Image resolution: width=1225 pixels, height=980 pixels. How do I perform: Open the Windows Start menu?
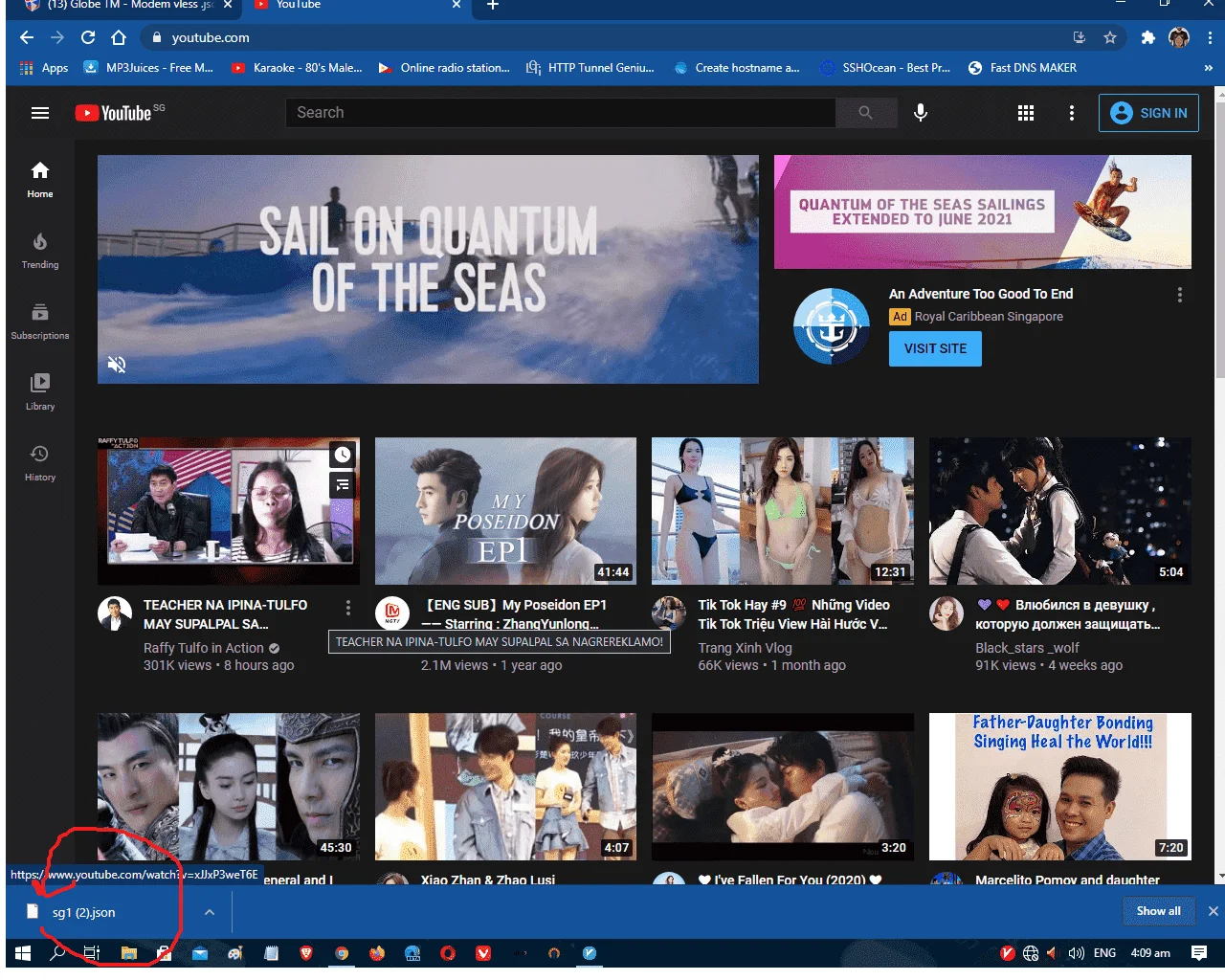pyautogui.click(x=23, y=953)
